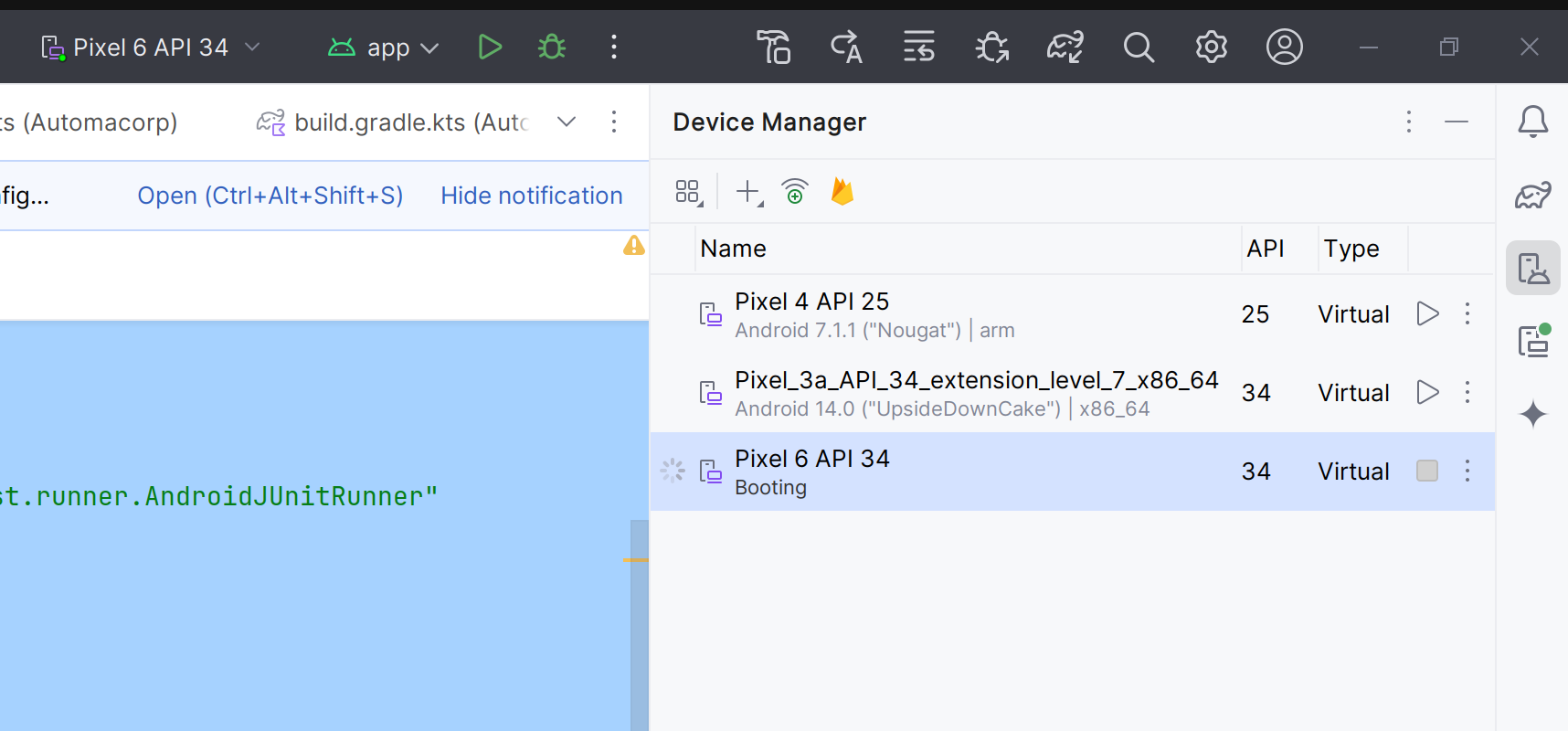The width and height of the screenshot is (1568, 731).
Task: Switch device list grouping view icon
Action: [688, 192]
